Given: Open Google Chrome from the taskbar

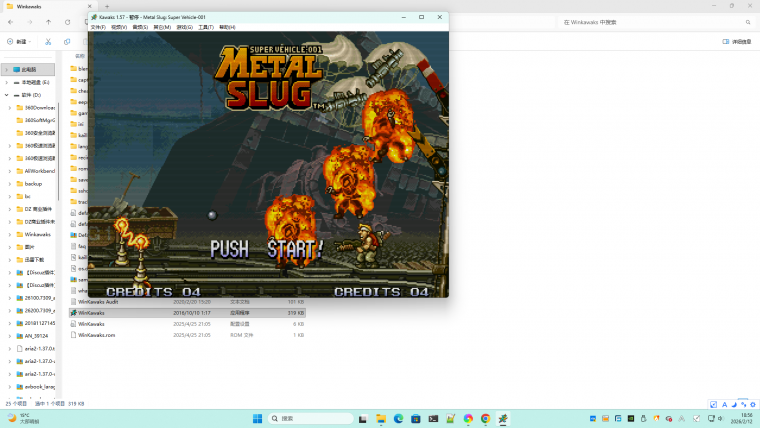Looking at the screenshot, I should click(x=485, y=418).
